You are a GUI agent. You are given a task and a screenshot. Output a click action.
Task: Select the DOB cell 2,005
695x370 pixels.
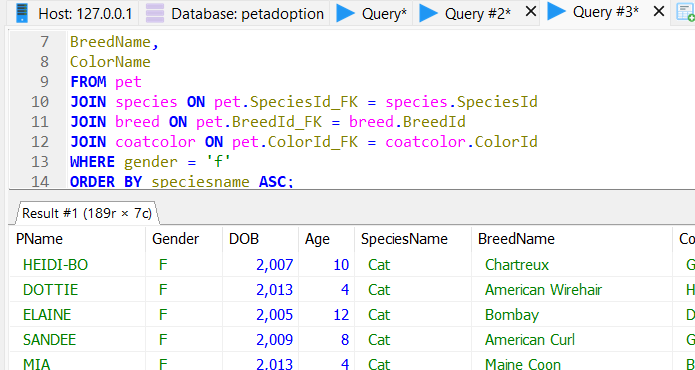pyautogui.click(x=260, y=315)
